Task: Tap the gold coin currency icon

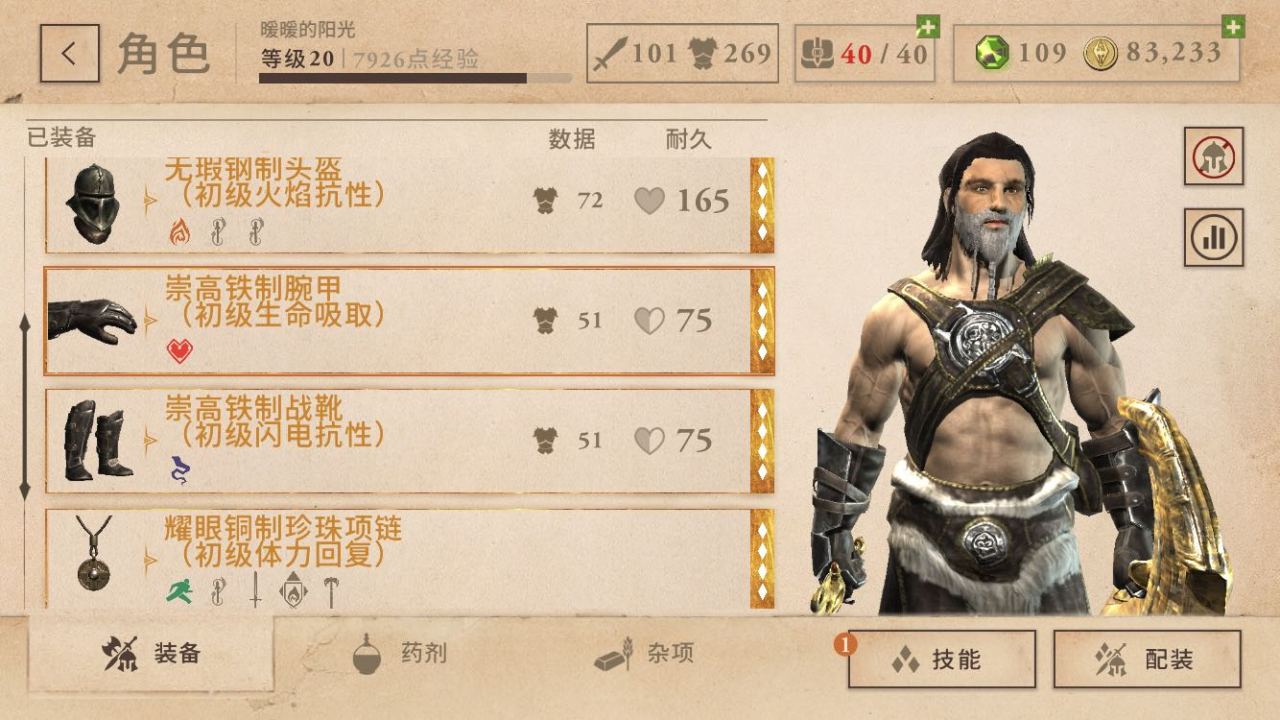Action: point(1100,53)
